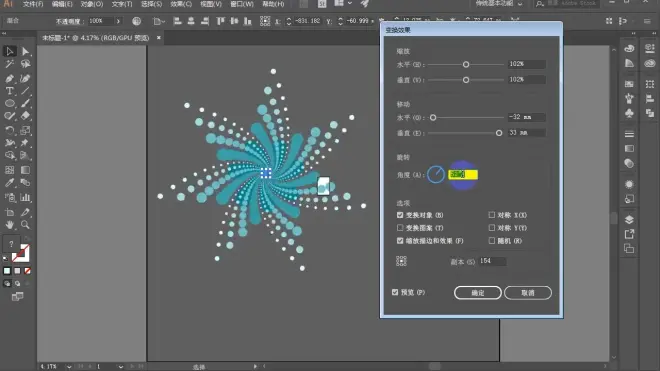Viewport: 660px width, 371px height.
Task: Select the Direct Selection tool
Action: (25, 51)
